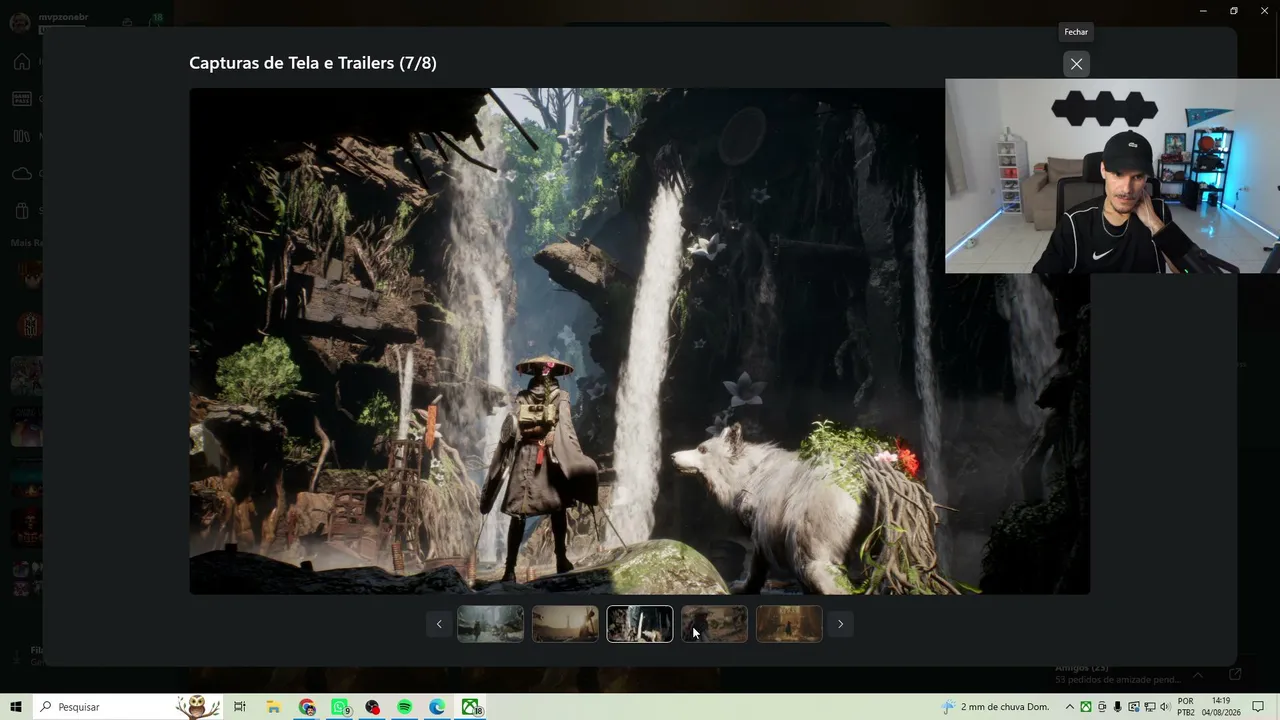The image size is (1280, 720).
Task: Open the Windows notification center
Action: pyautogui.click(x=1259, y=707)
